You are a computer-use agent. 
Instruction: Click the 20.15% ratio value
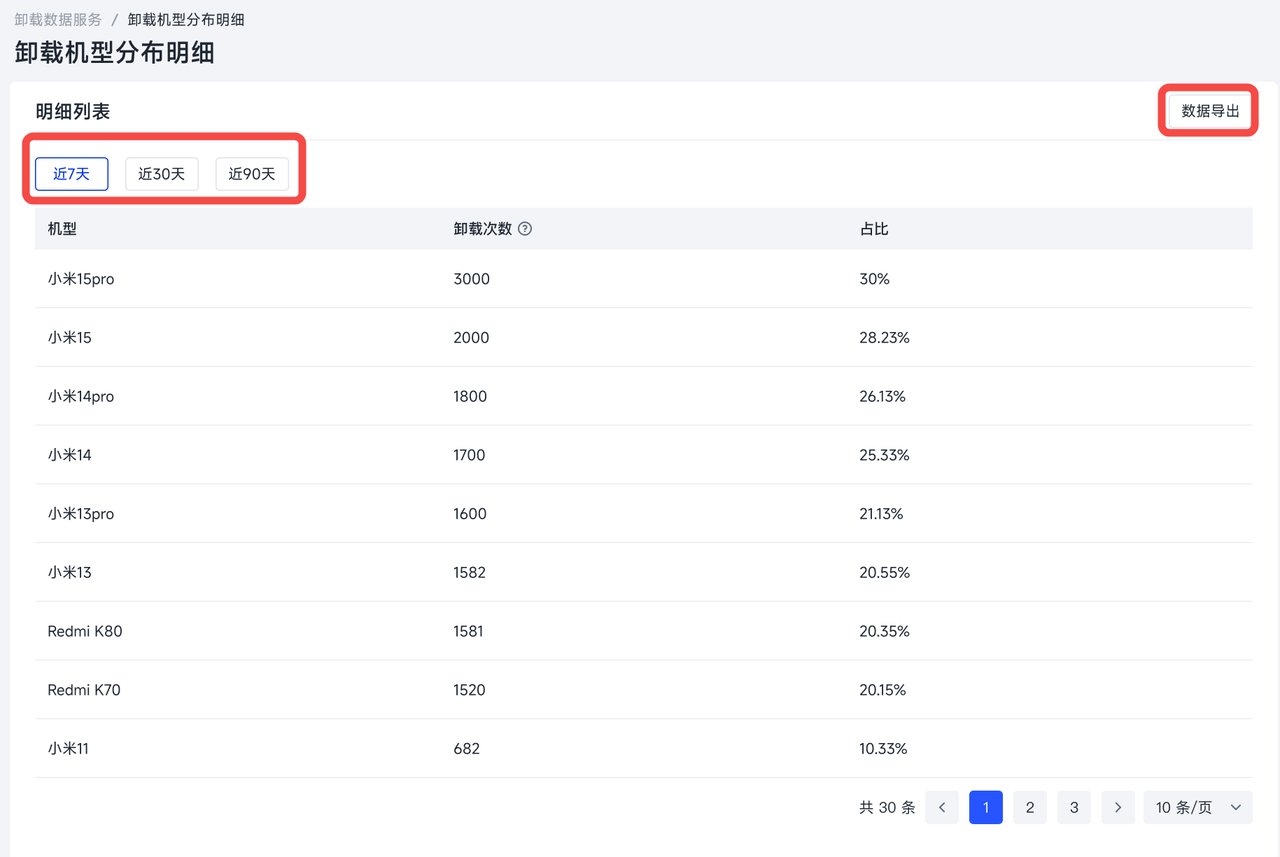tap(883, 690)
